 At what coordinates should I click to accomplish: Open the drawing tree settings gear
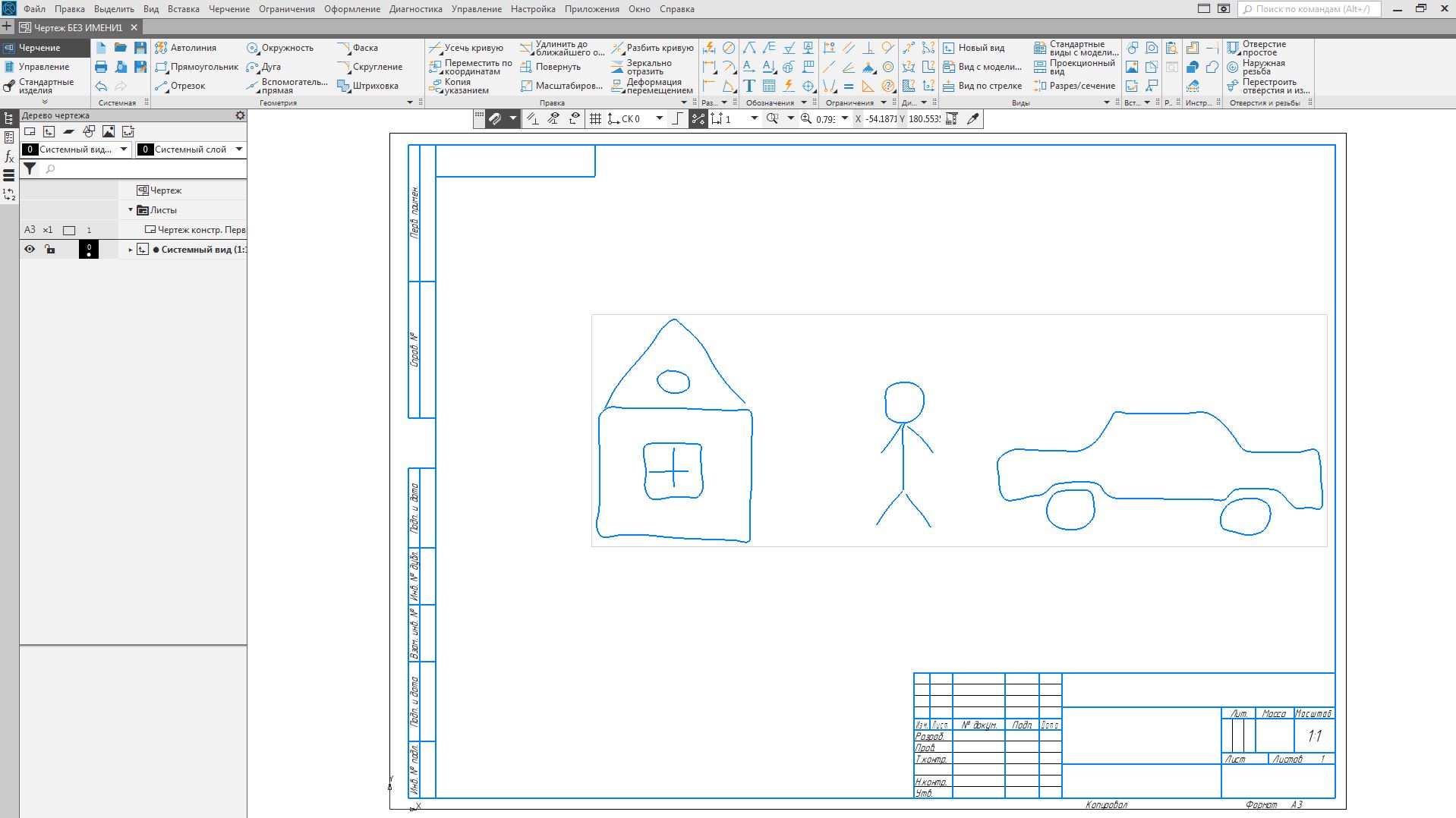pos(240,115)
